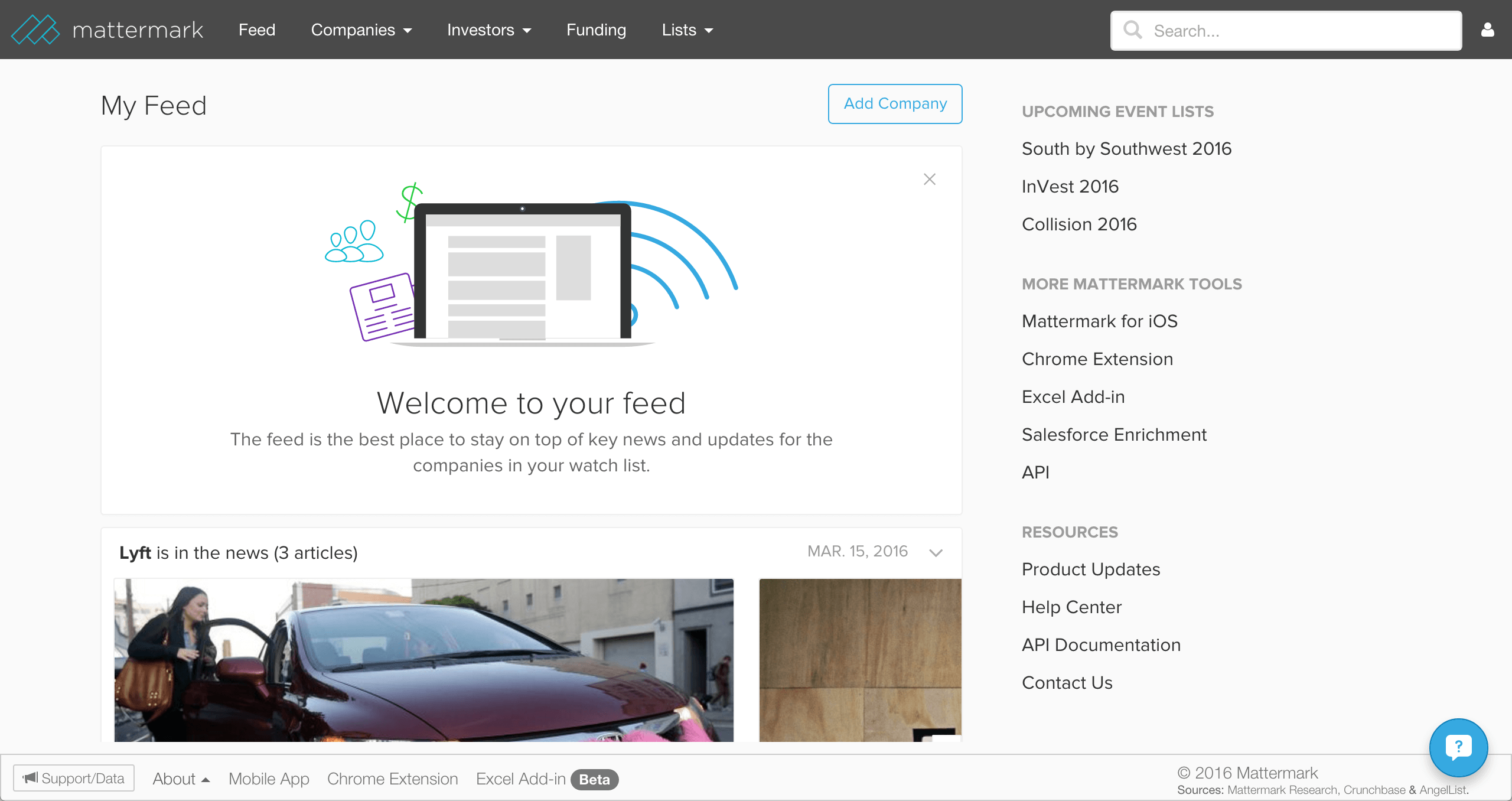Click the search magnifier icon
This screenshot has height=801, width=1512.
pyautogui.click(x=1132, y=30)
